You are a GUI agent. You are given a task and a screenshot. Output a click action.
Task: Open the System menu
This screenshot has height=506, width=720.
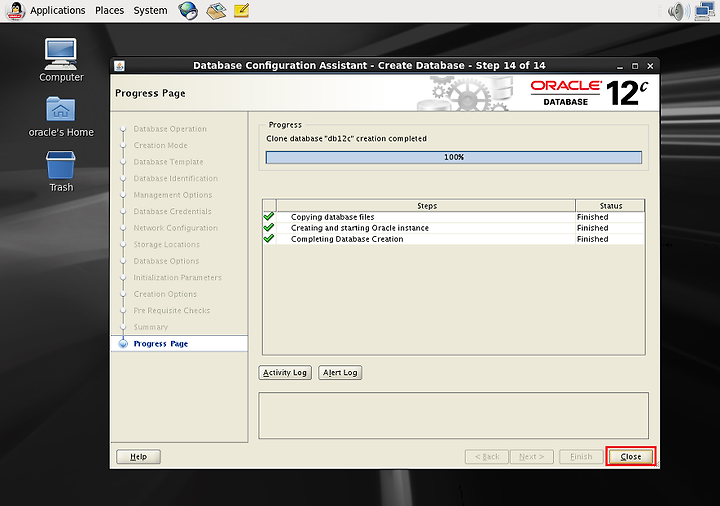[150, 10]
